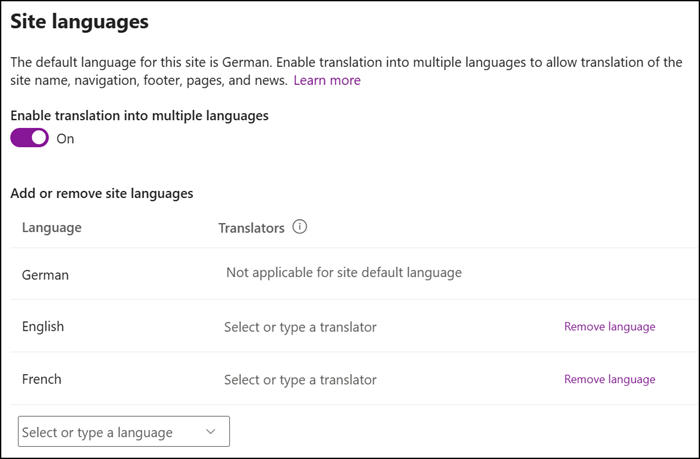700x459 pixels.
Task: Click the On label beside the toggle
Action: [x=65, y=139]
